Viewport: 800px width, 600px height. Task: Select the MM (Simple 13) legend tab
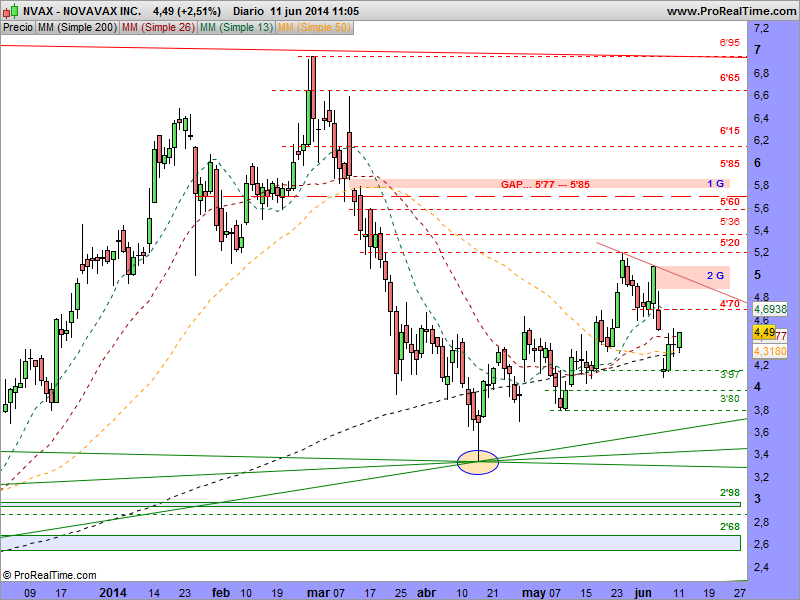point(236,28)
